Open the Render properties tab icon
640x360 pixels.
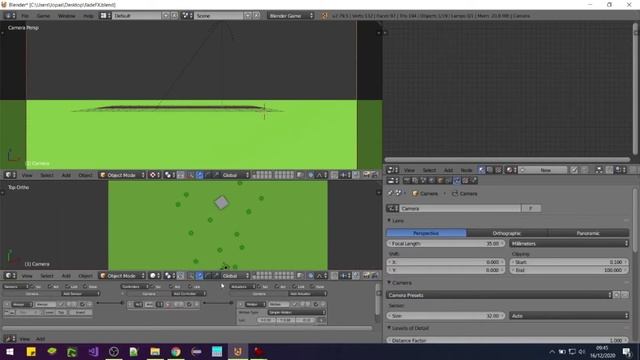pos(407,180)
